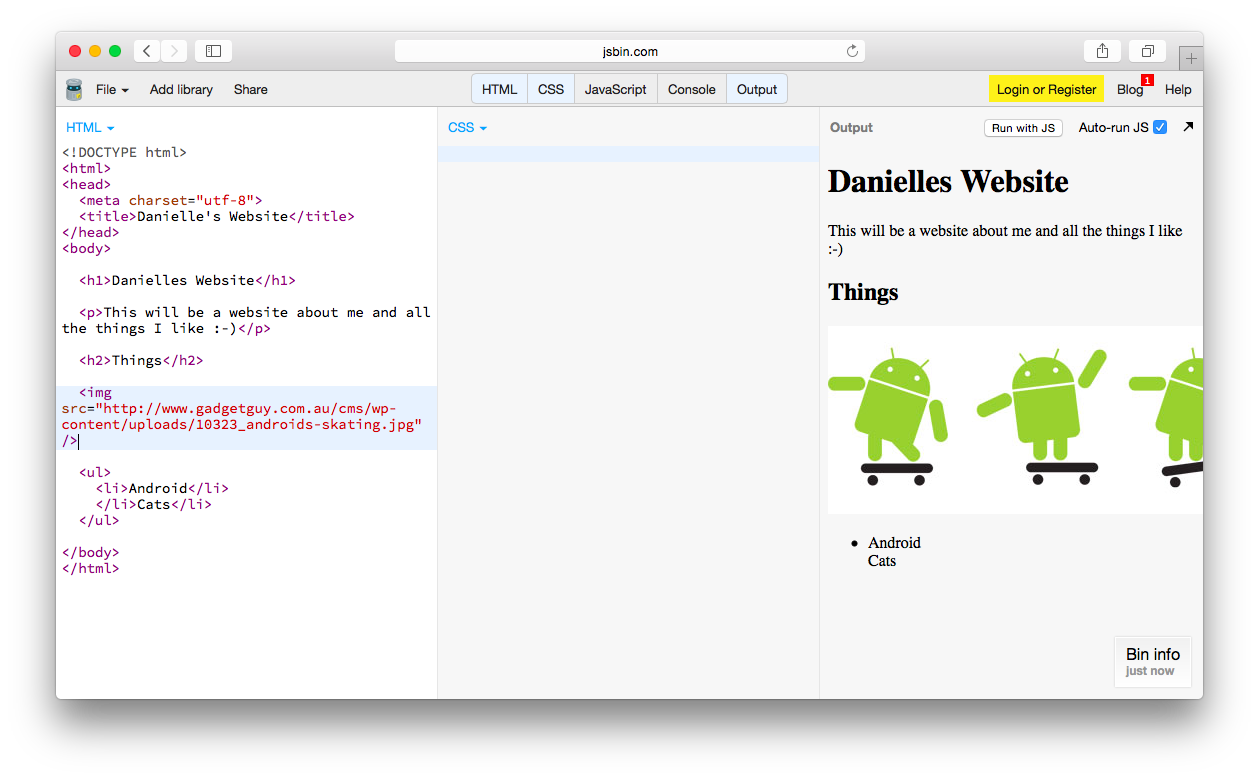Open the Blog link

click(x=1130, y=89)
